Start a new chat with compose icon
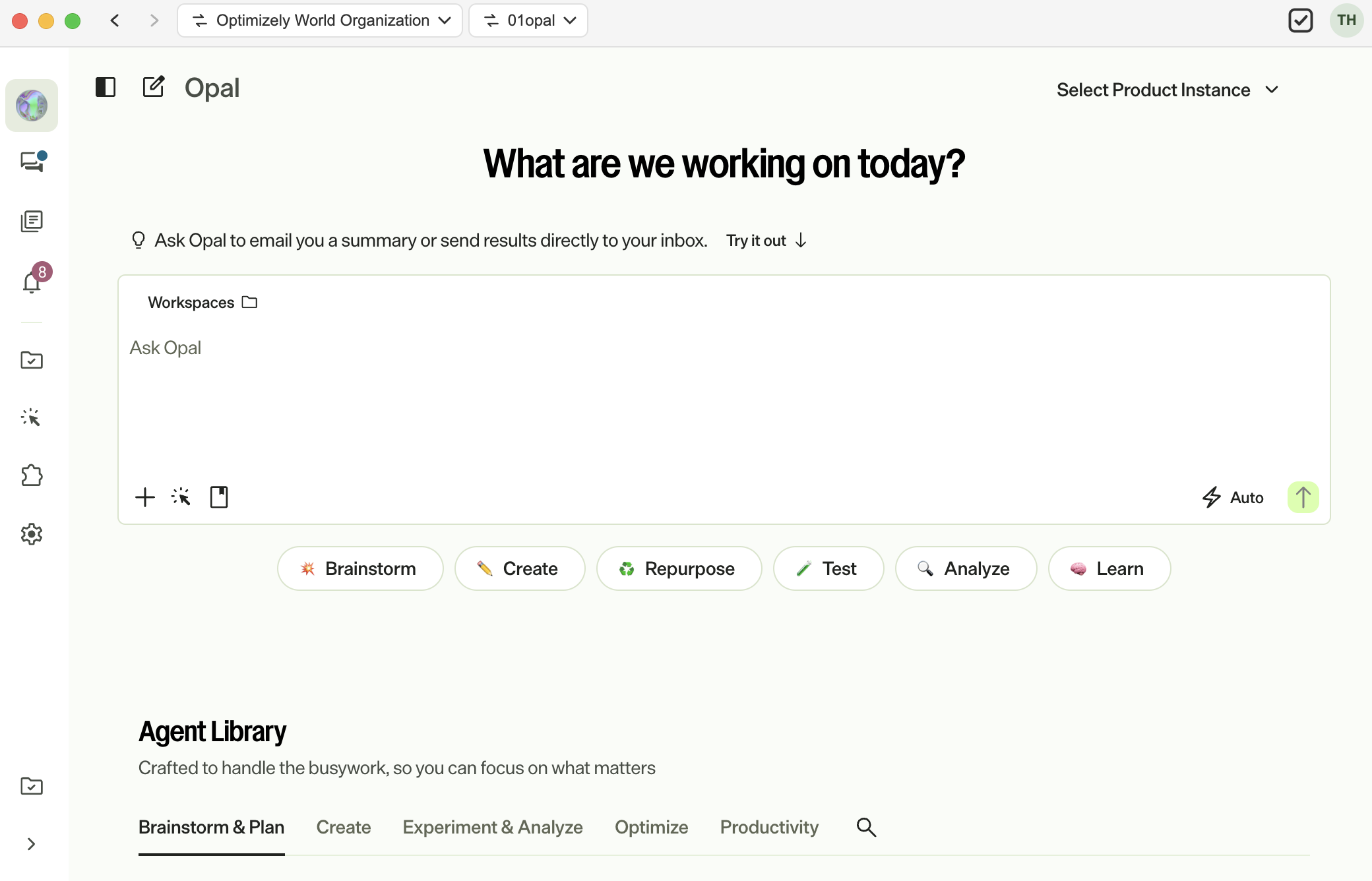This screenshot has width=1372, height=881. click(154, 86)
